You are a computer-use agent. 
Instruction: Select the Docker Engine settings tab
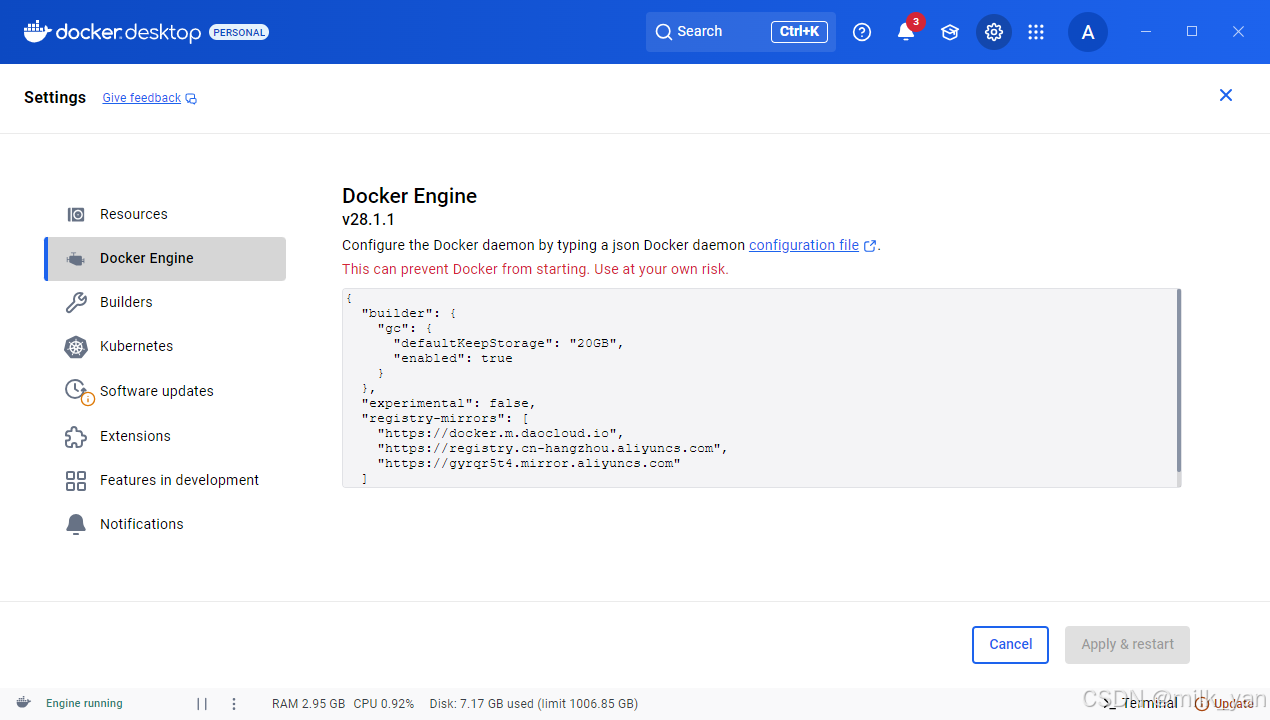(x=165, y=259)
